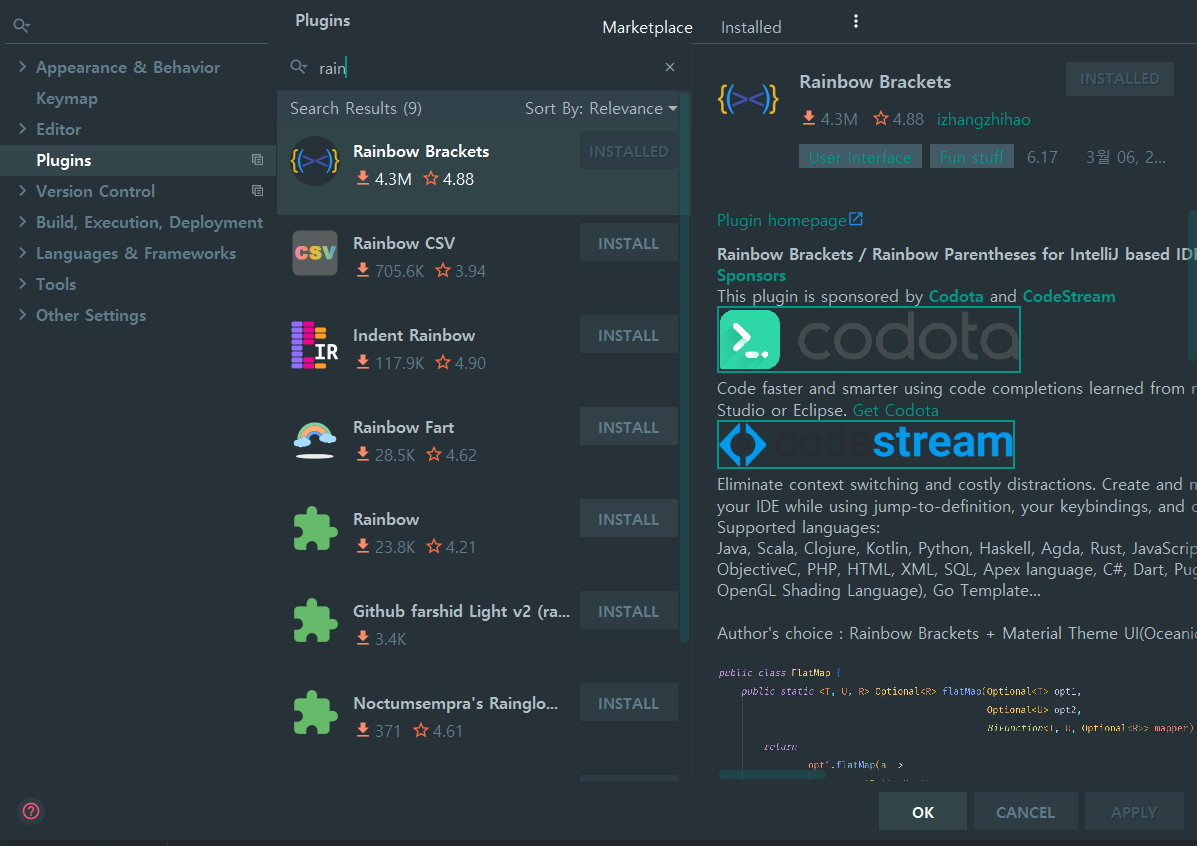Click the Search Results (9) label

coord(356,108)
